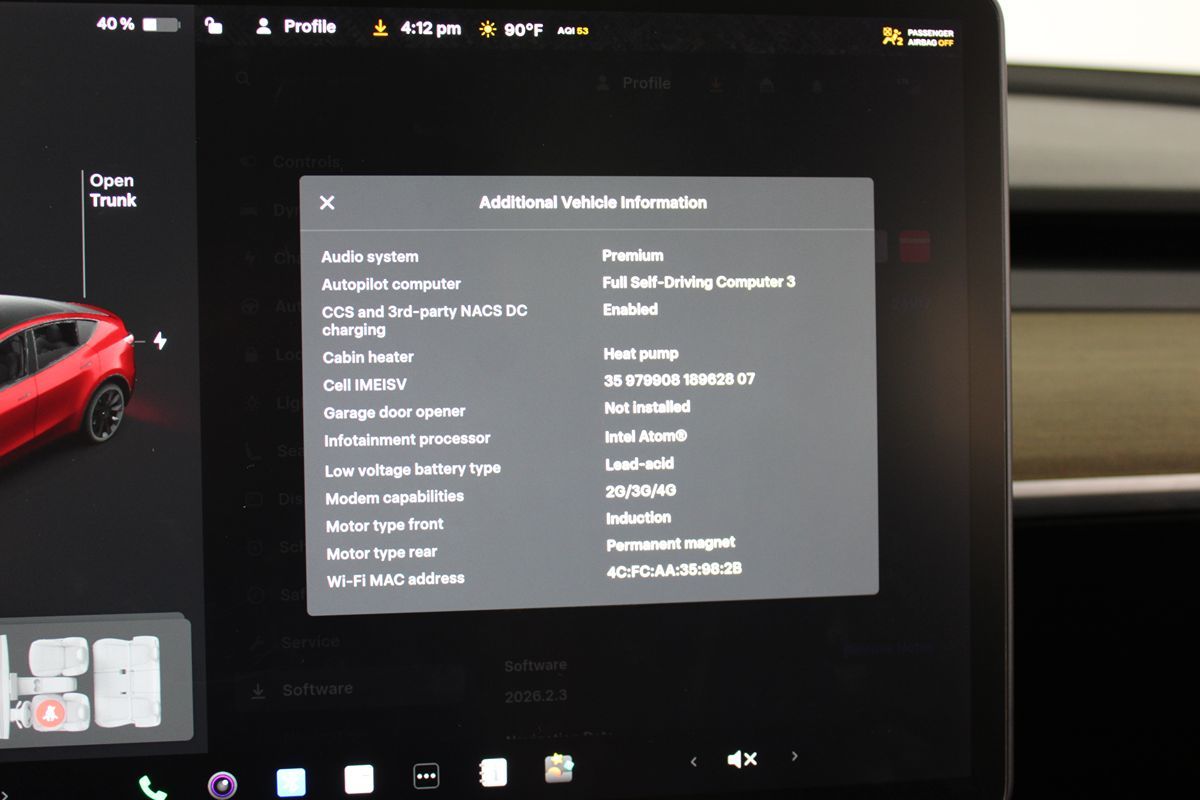1200x800 pixels.
Task: Tap the Intel Atom value
Action: pos(646,436)
